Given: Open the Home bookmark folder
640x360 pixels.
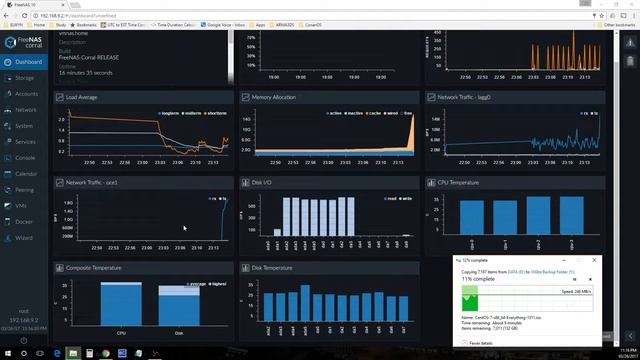Looking at the screenshot, I should pos(36,25).
